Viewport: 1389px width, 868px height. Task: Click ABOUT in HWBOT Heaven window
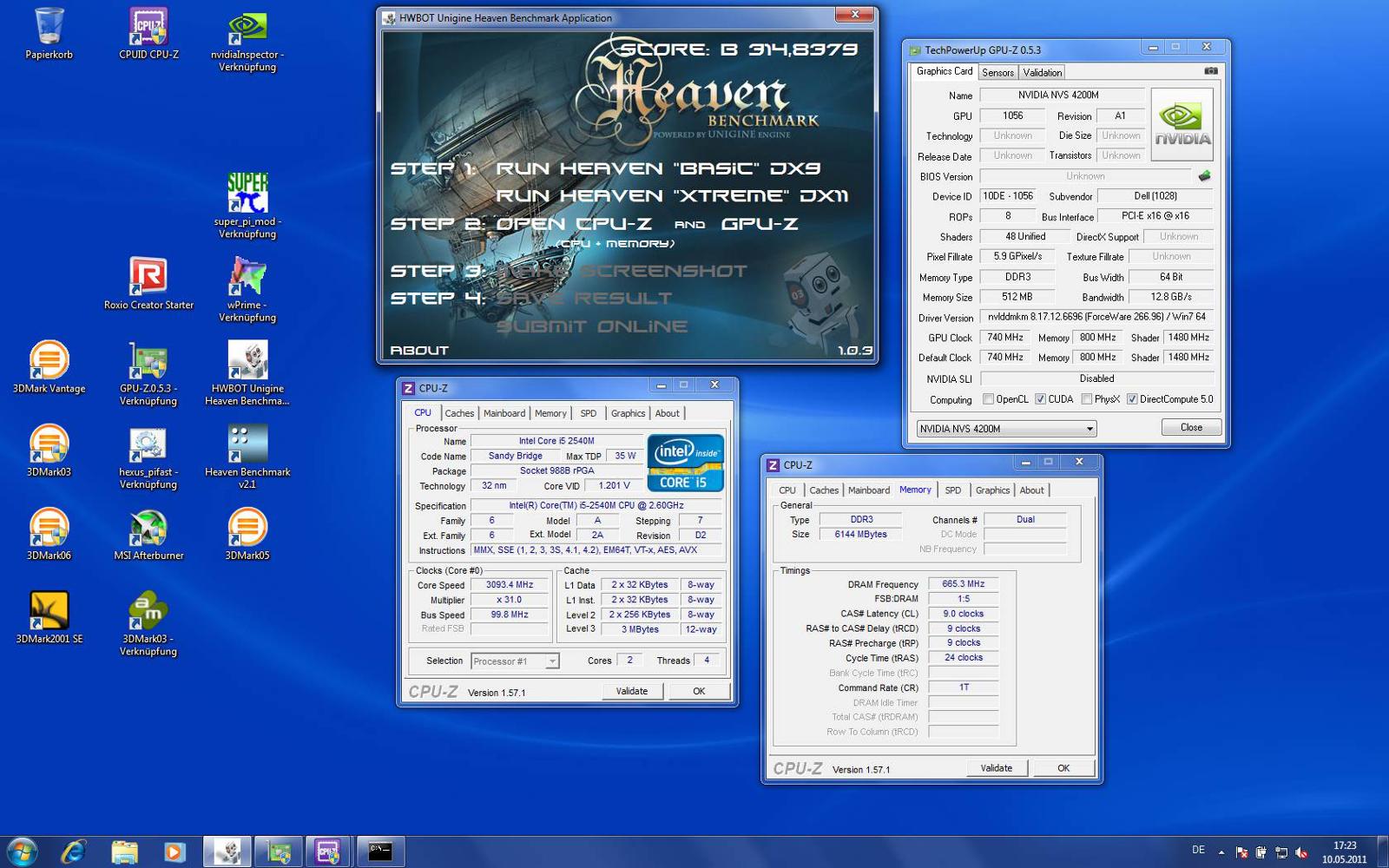click(419, 350)
